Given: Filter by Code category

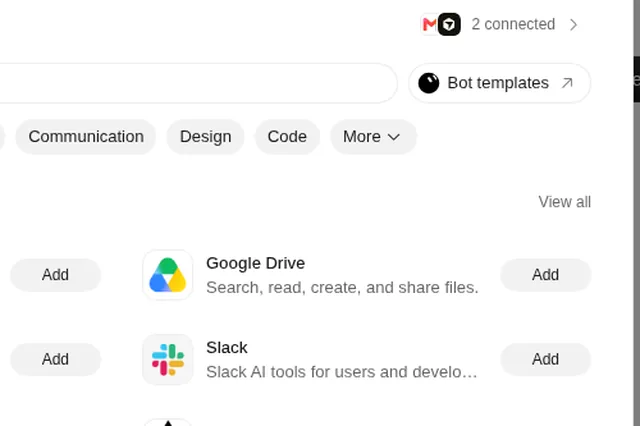Looking at the screenshot, I should (287, 137).
